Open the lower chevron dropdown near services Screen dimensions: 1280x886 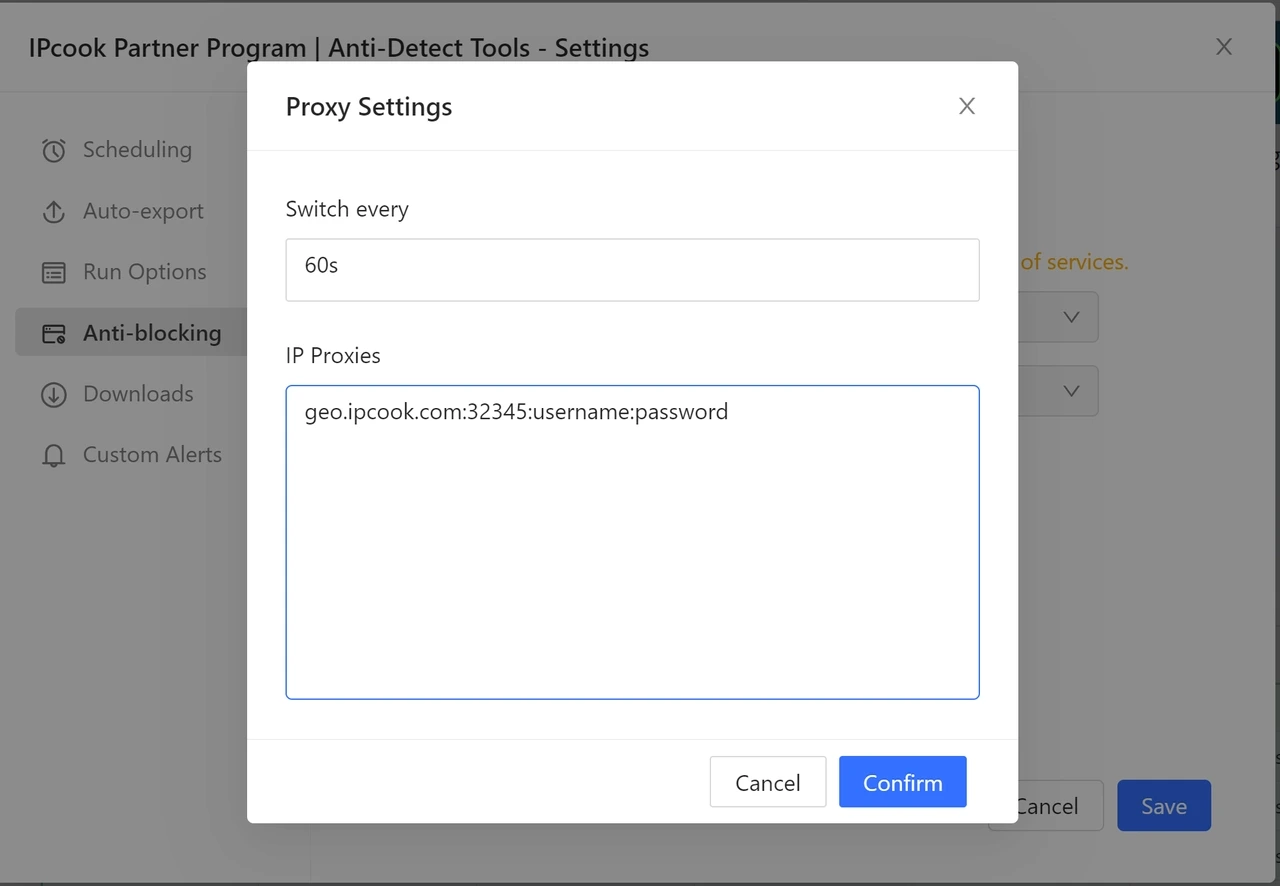point(1070,391)
